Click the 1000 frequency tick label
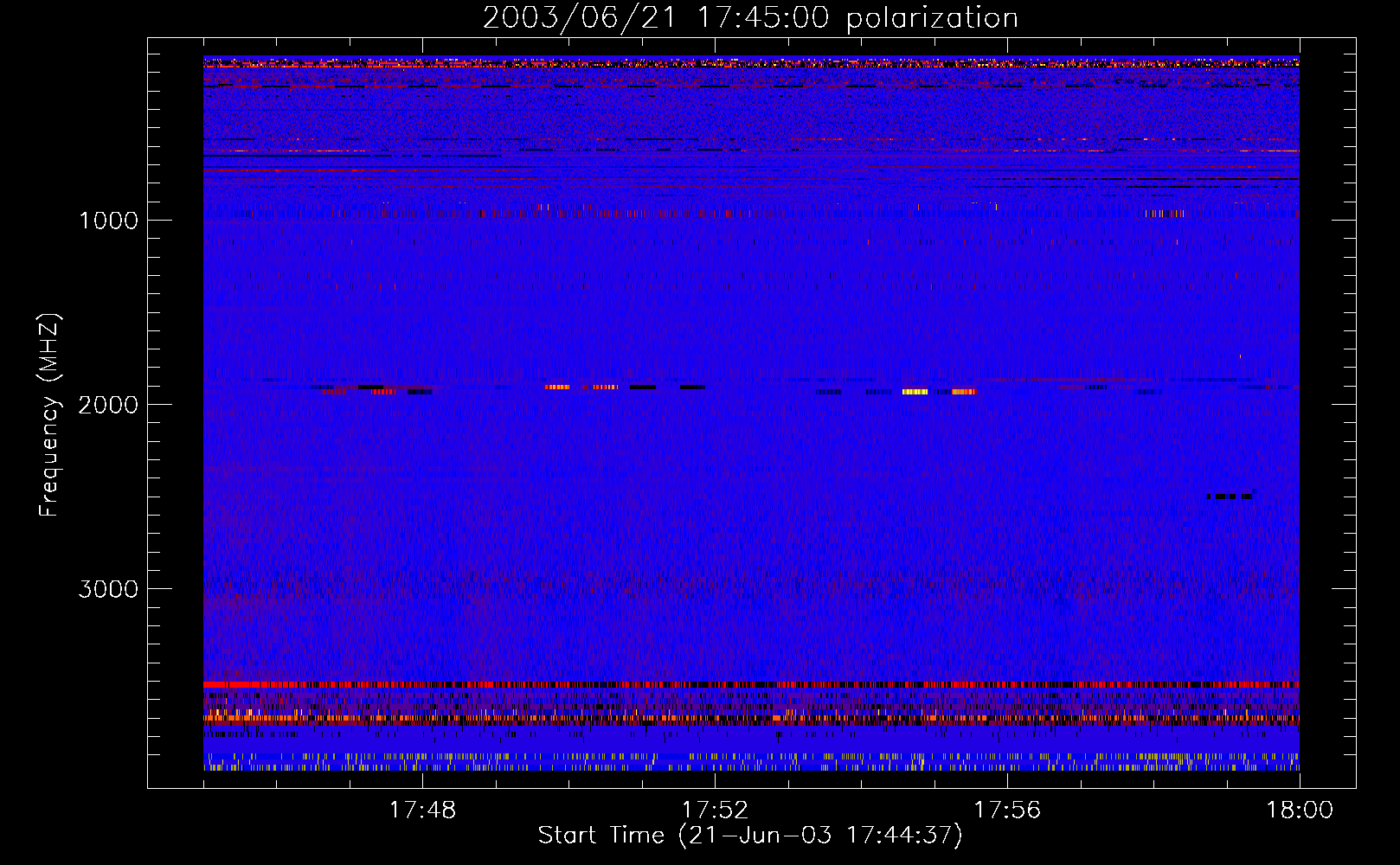Image resolution: width=1400 pixels, height=865 pixels. coord(109,221)
